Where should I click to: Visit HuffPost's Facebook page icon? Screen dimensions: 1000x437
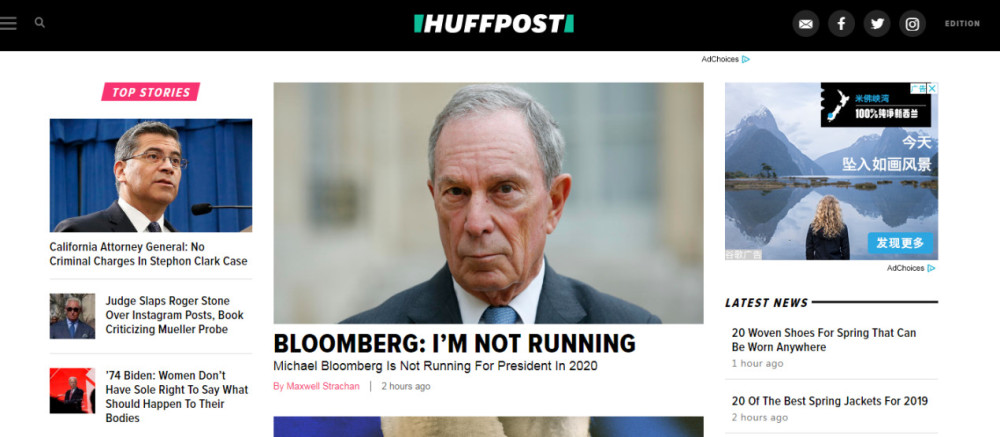tap(841, 24)
